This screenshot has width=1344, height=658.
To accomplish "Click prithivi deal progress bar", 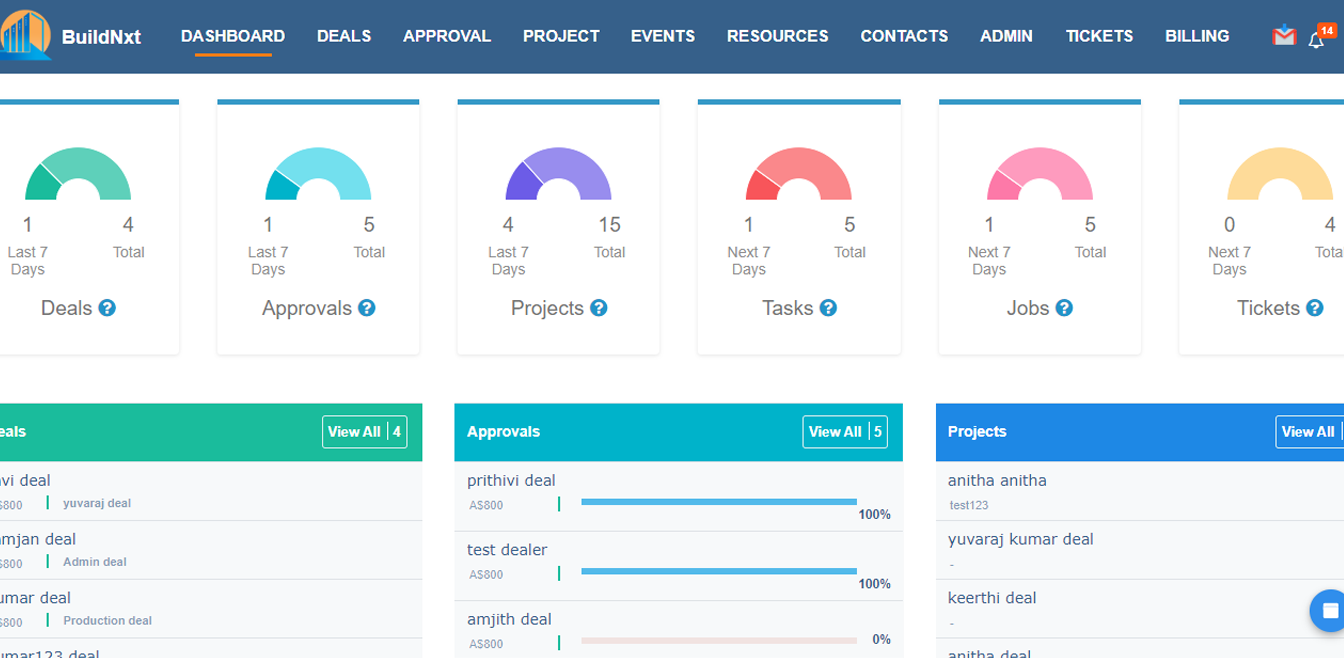I will point(719,502).
